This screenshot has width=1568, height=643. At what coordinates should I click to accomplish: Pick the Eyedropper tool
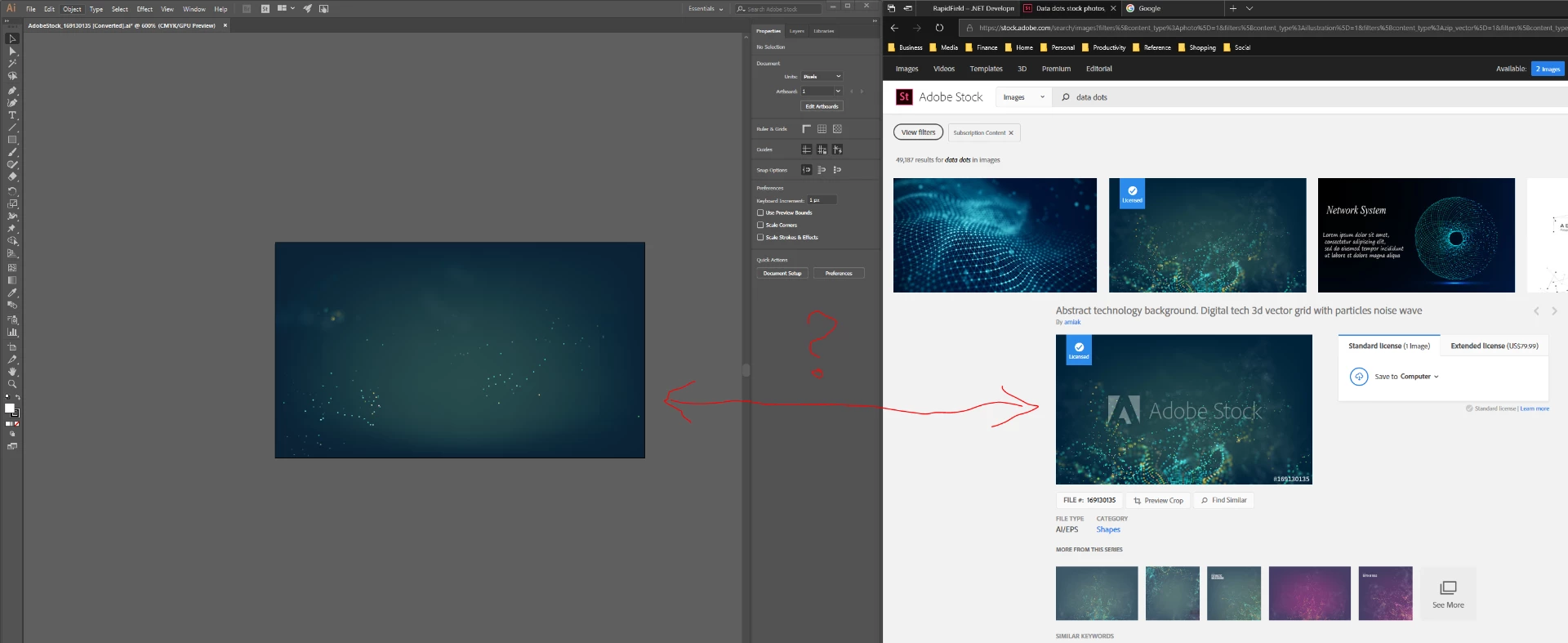pyautogui.click(x=12, y=292)
